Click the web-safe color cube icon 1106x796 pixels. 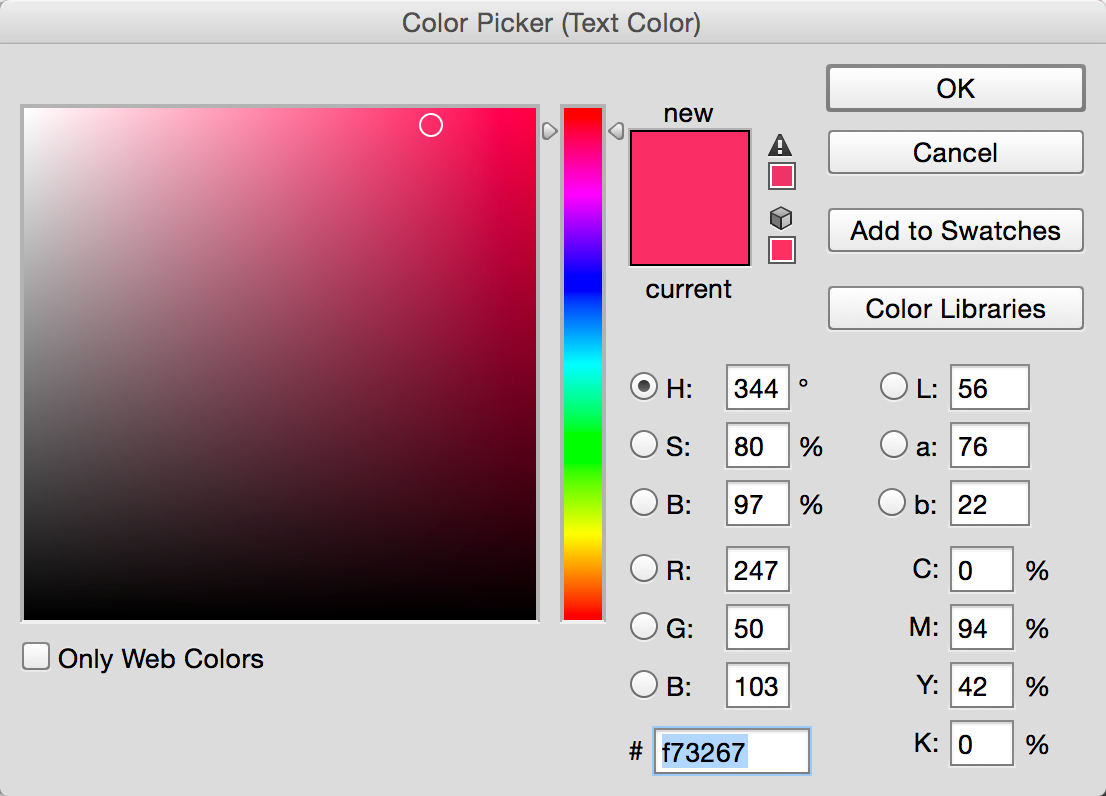781,218
